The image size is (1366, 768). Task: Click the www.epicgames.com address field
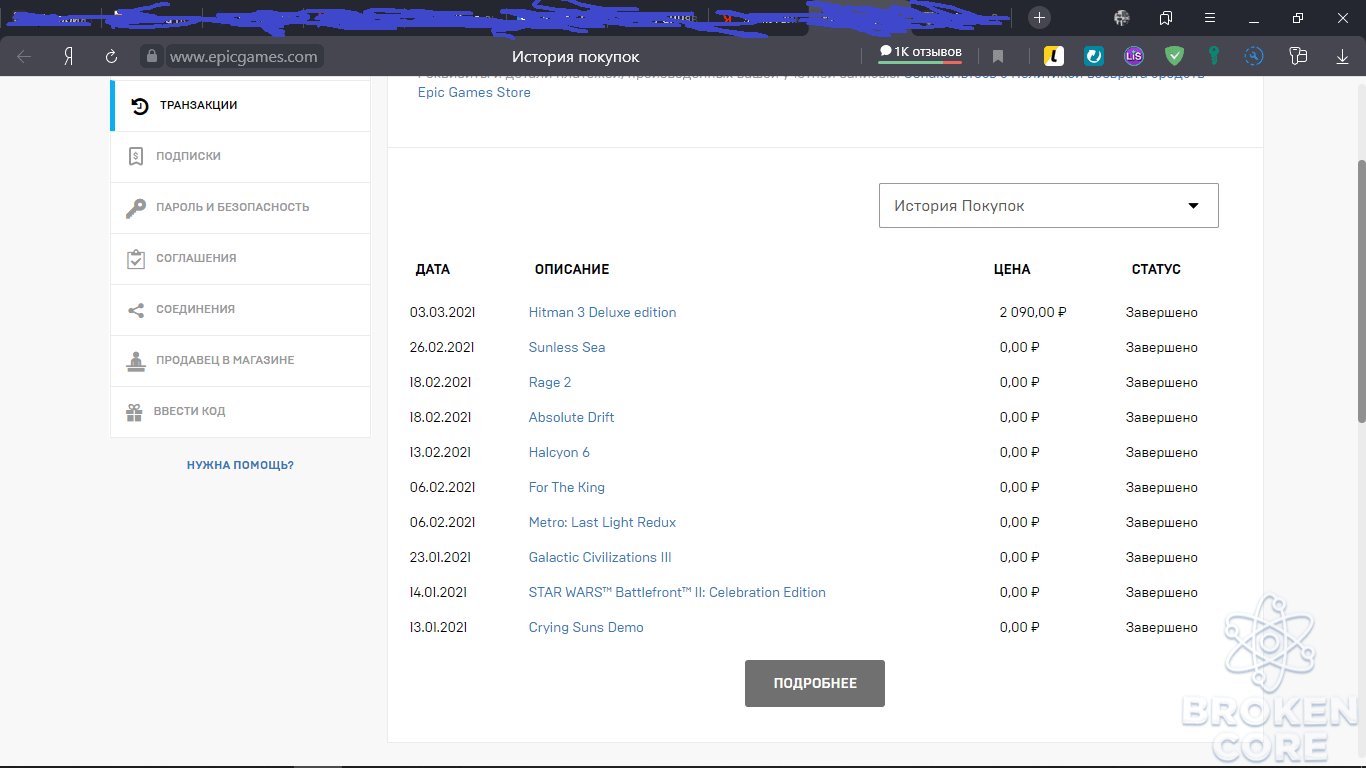pos(244,57)
